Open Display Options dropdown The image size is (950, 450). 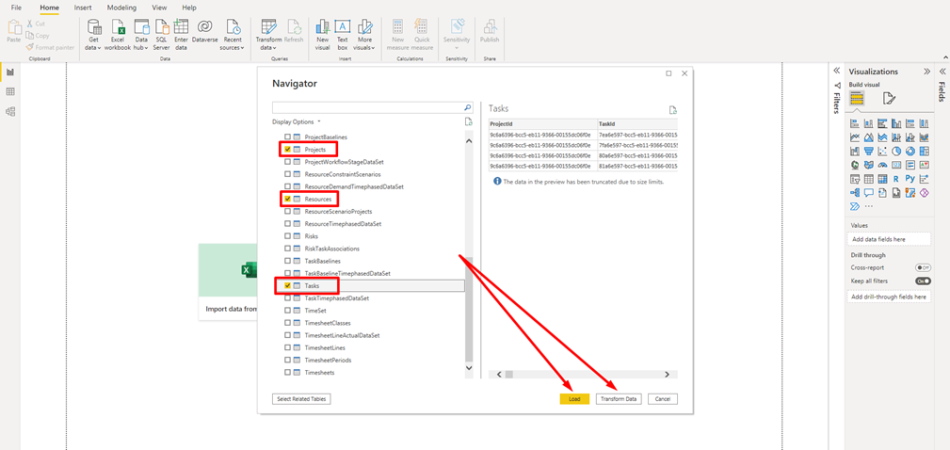coord(296,122)
